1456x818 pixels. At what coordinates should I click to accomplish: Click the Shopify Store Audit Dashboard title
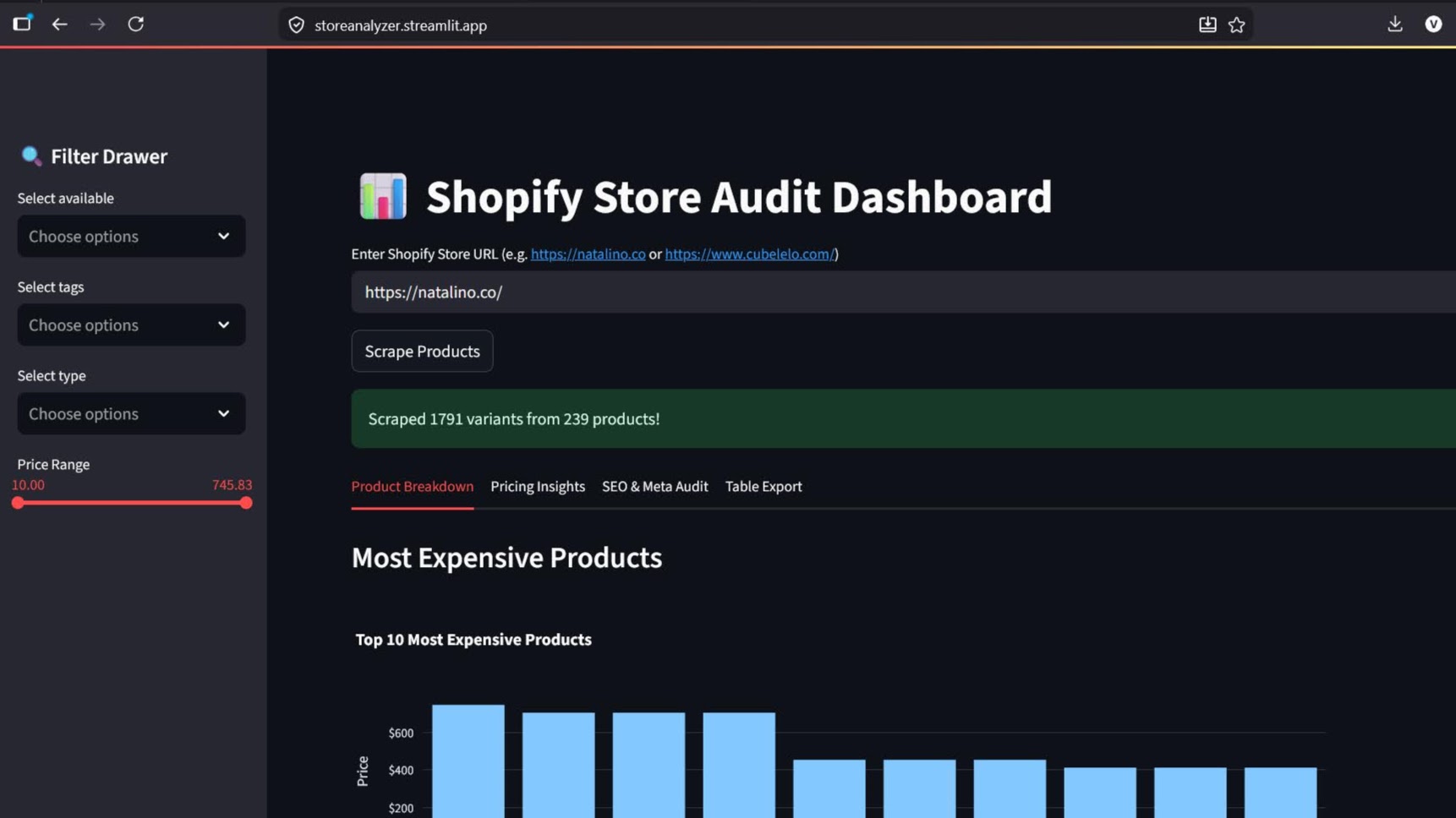[x=739, y=197]
